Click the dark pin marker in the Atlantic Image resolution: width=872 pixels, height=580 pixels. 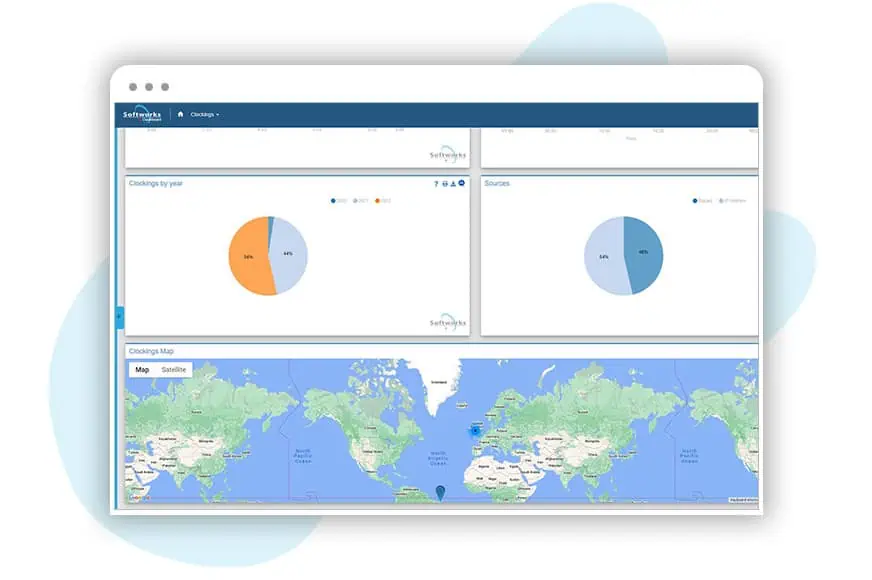pos(441,491)
